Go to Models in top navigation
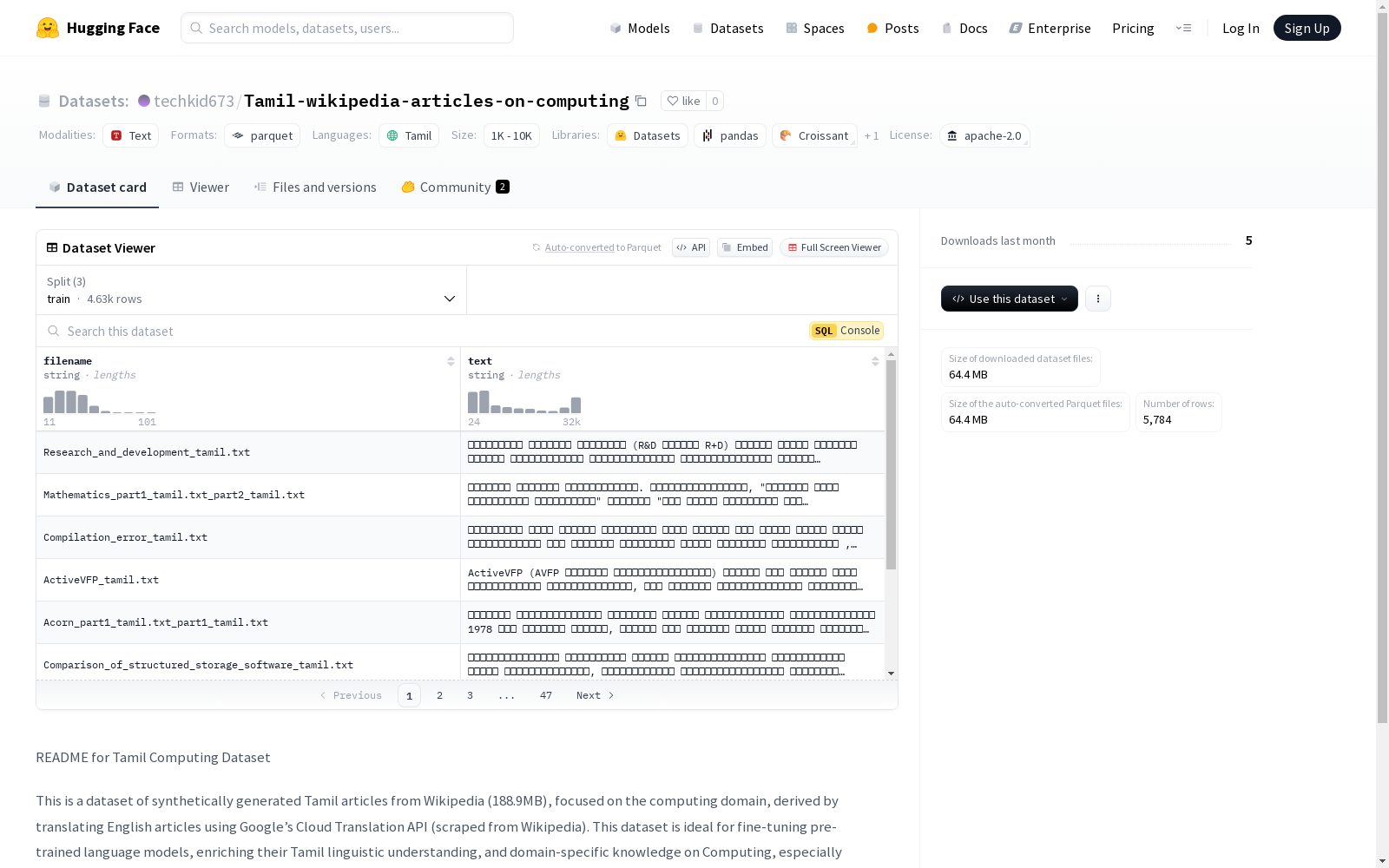1389x868 pixels. 640,28
